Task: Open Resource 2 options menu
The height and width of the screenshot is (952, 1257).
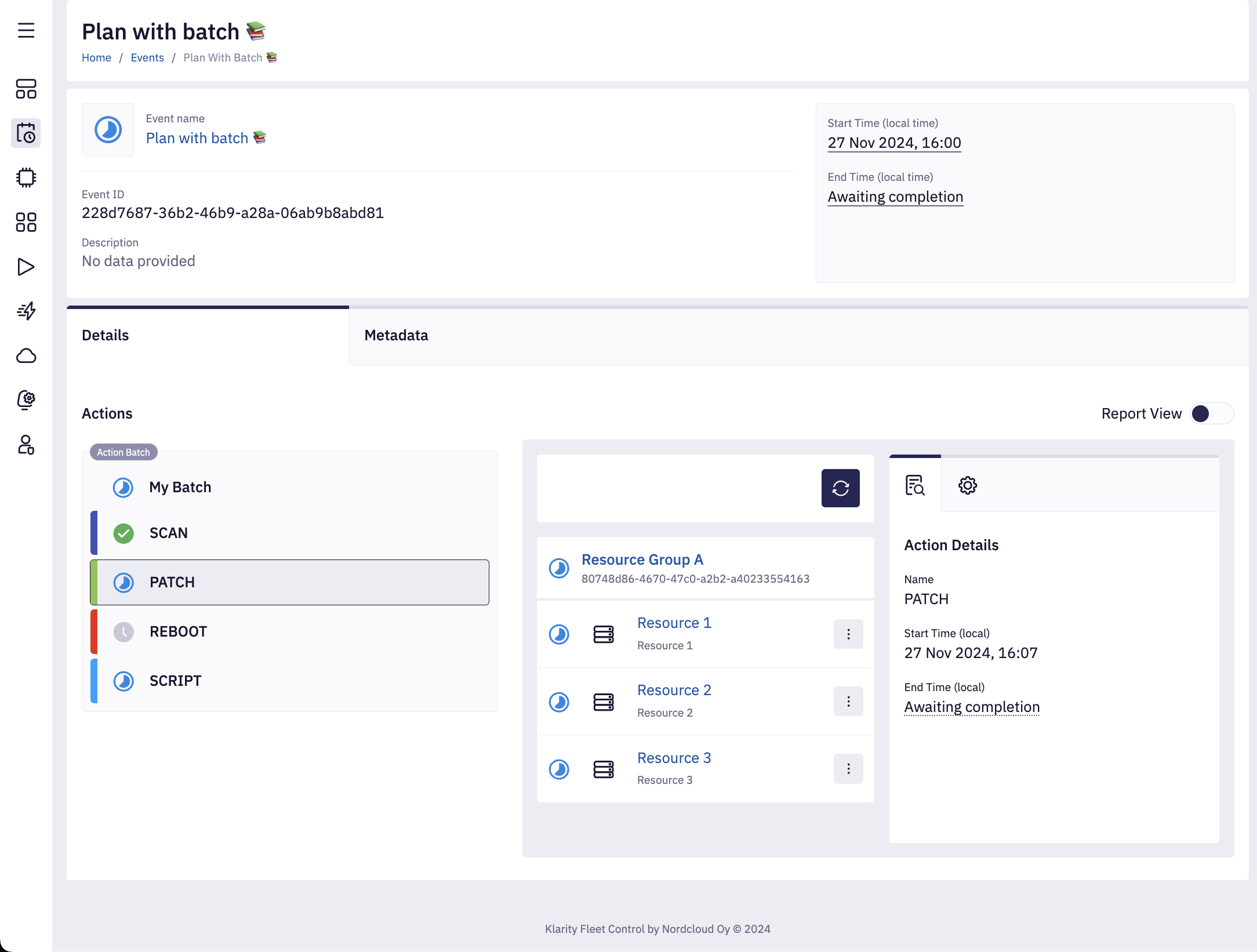Action: pos(848,702)
